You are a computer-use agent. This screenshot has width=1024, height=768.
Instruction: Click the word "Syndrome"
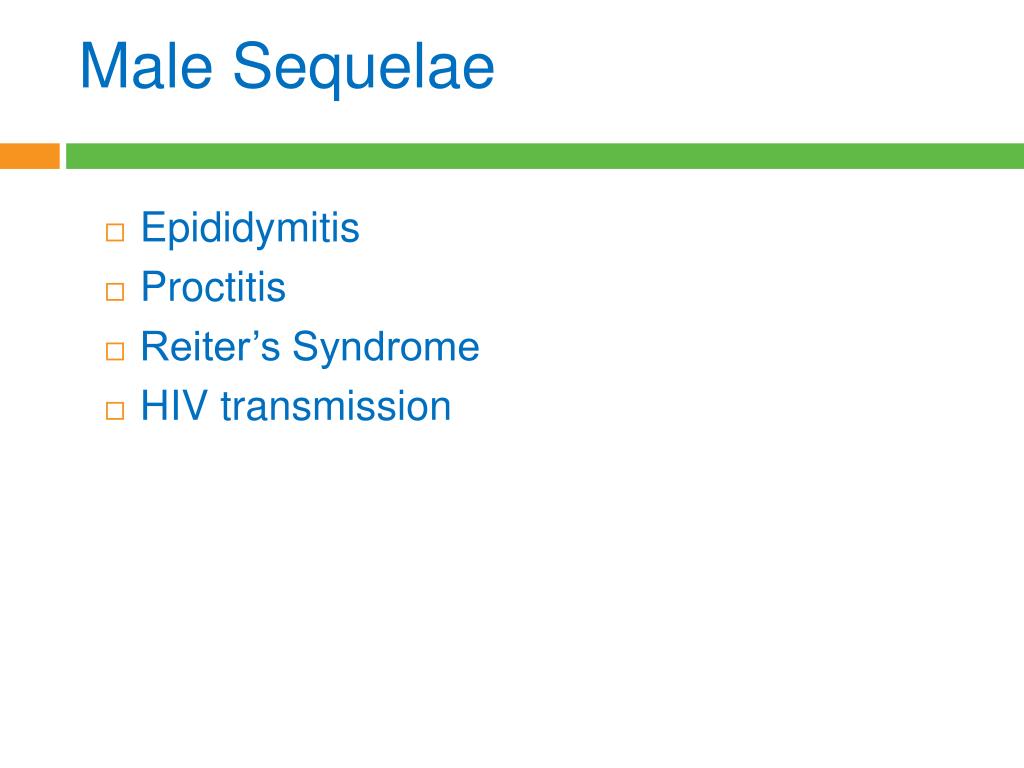coord(386,348)
